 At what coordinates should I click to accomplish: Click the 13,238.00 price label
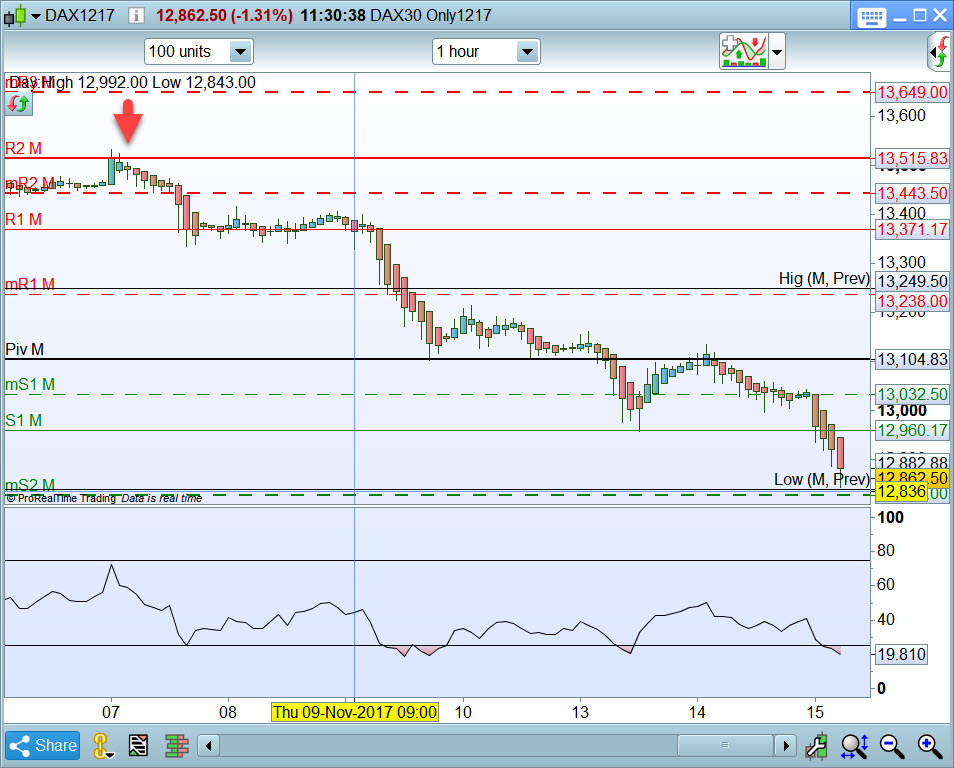click(912, 301)
